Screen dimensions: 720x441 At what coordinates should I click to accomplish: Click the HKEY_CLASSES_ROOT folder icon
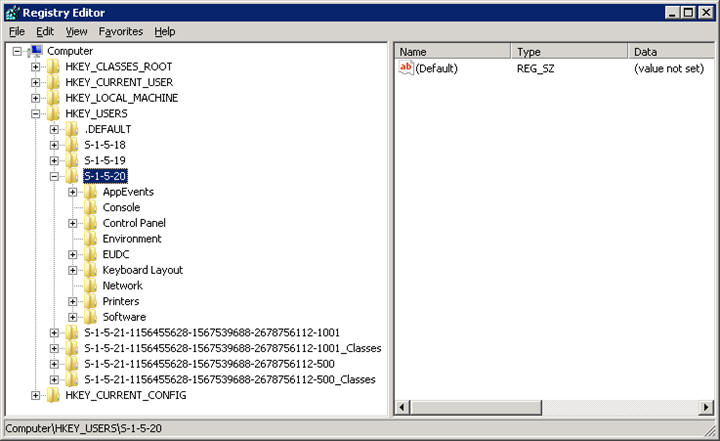pos(53,67)
